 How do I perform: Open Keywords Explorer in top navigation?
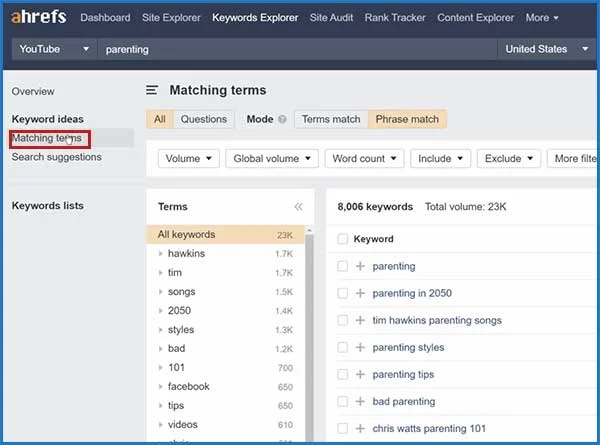[x=255, y=18]
